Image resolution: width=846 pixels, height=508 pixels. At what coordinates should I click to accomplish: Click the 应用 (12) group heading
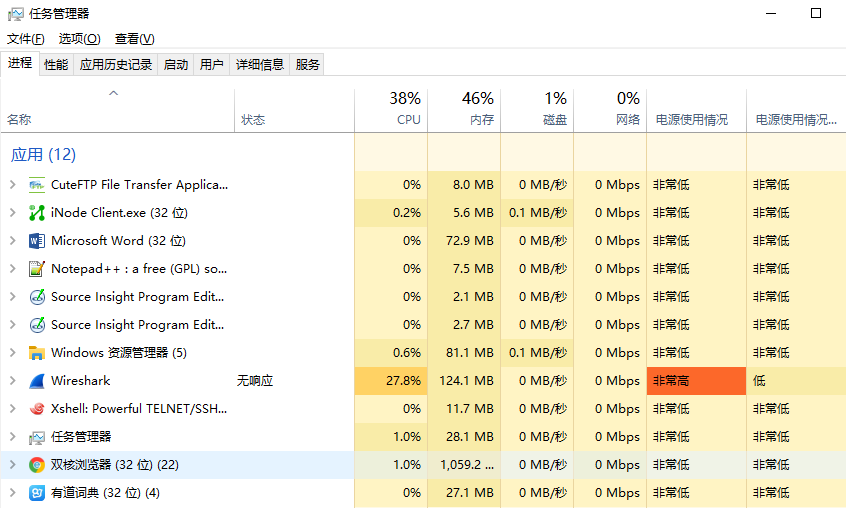pyautogui.click(x=43, y=155)
